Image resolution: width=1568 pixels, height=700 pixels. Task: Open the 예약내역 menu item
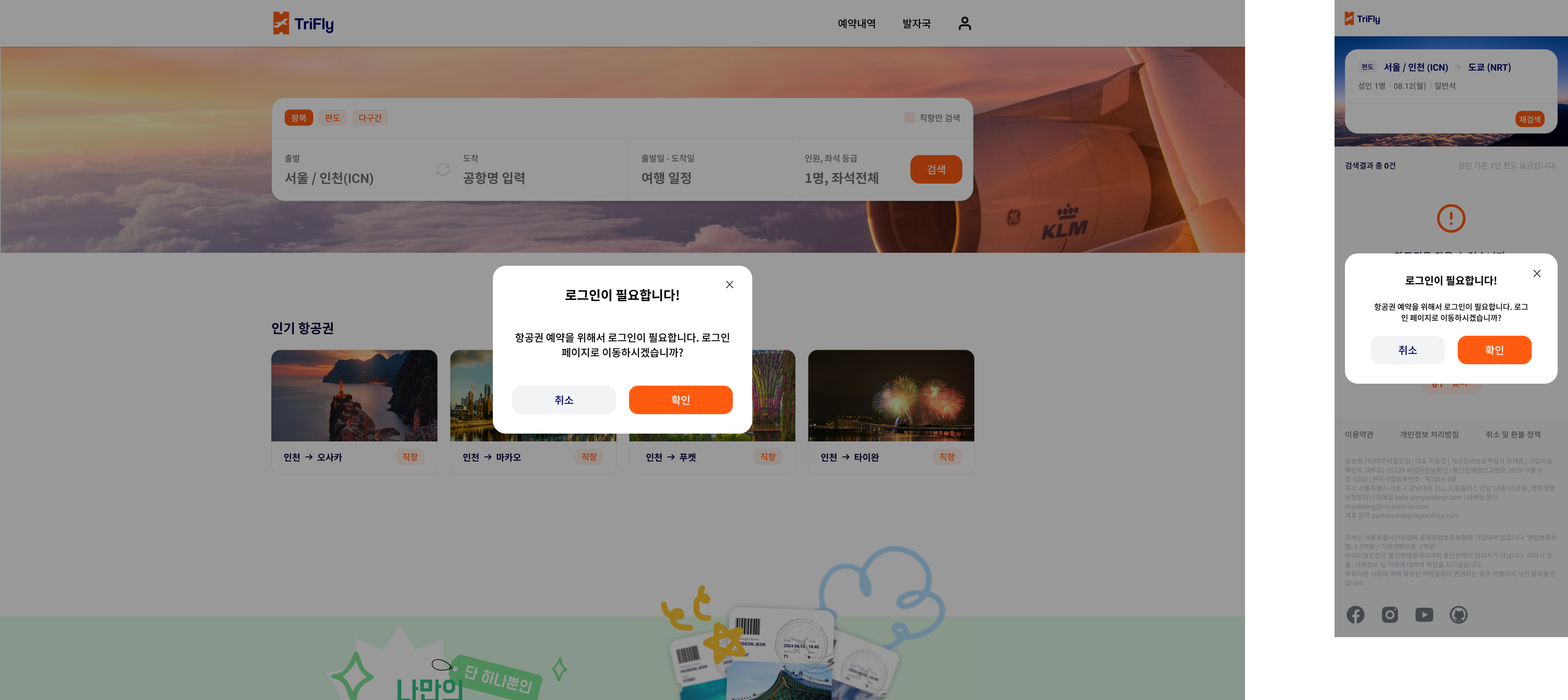point(856,23)
